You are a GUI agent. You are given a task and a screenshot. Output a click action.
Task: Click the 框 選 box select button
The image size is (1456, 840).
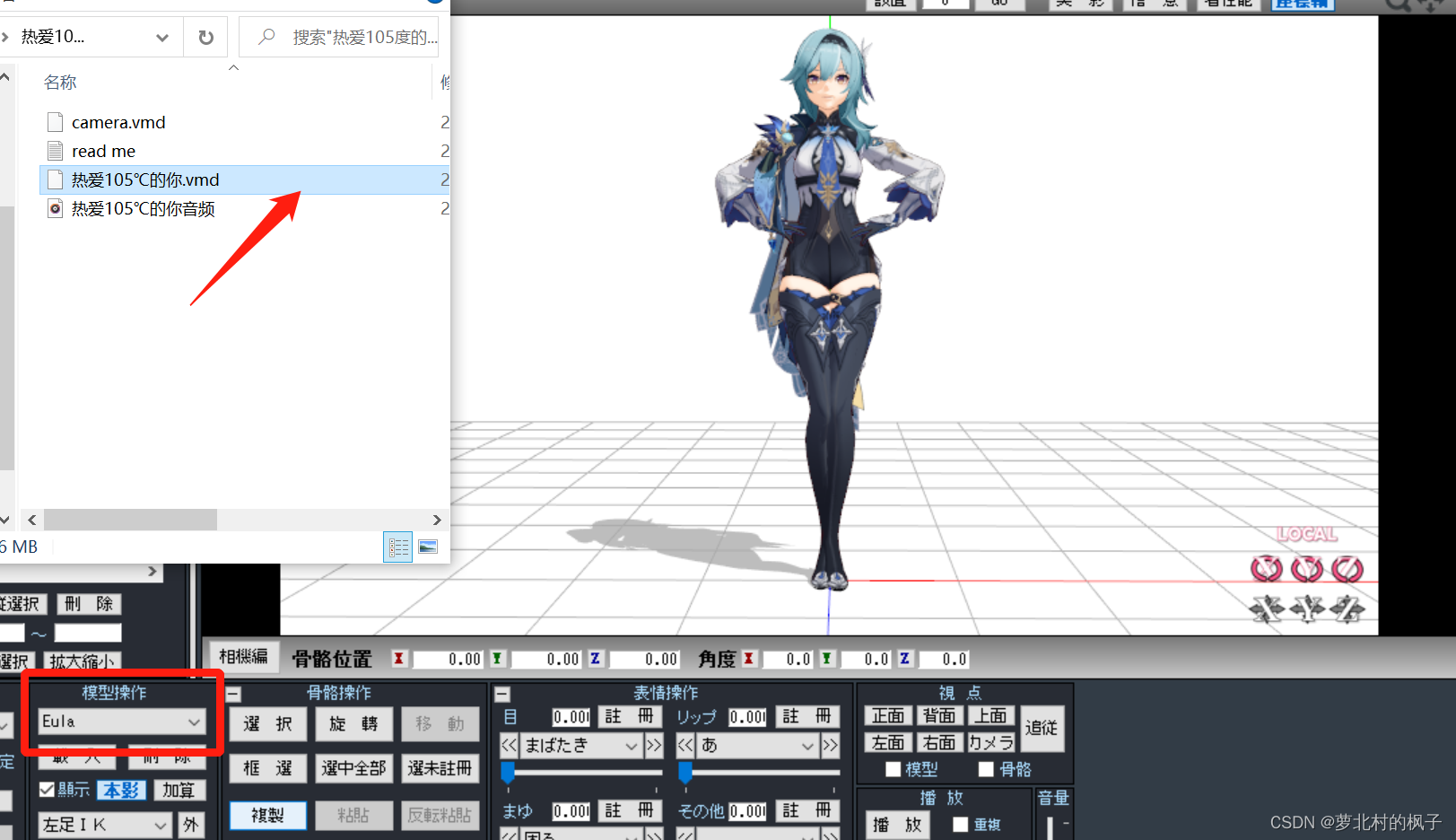coord(267,768)
